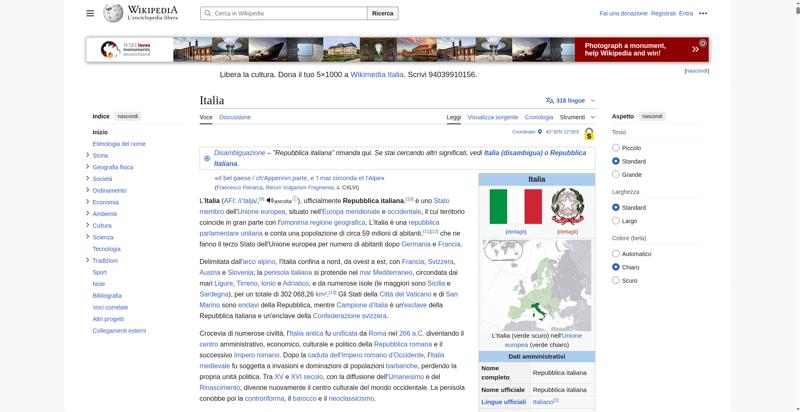Viewport: 800px width, 412px height.
Task: Expand the Società section
Action: [88, 178]
